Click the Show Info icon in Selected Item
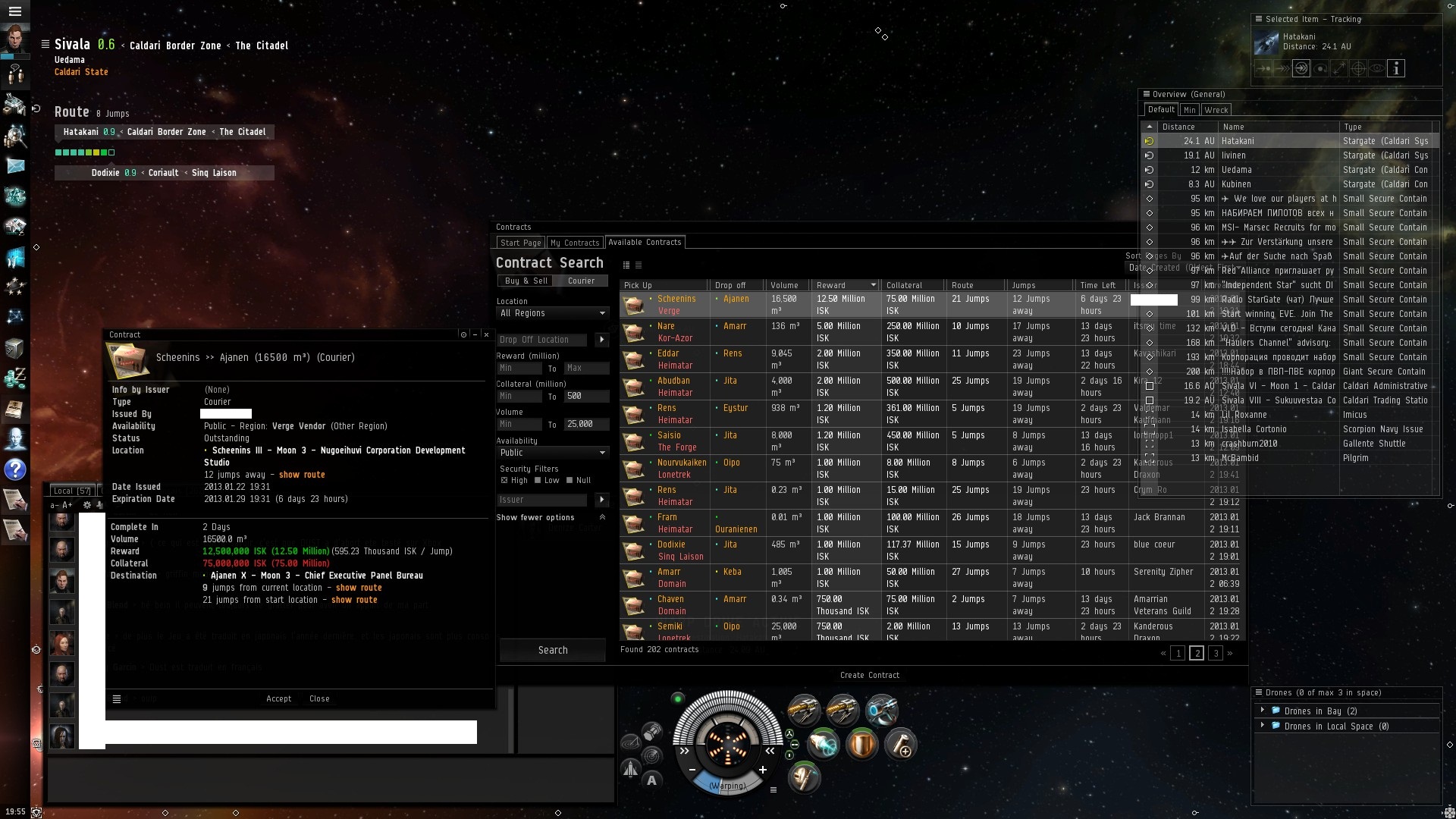The height and width of the screenshot is (819, 1456). click(x=1396, y=69)
